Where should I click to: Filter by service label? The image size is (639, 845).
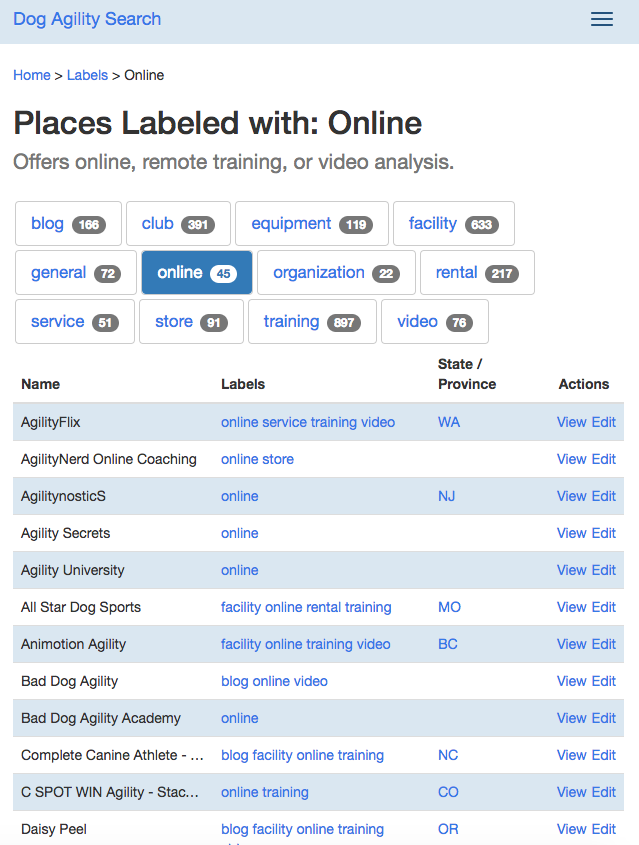[75, 322]
